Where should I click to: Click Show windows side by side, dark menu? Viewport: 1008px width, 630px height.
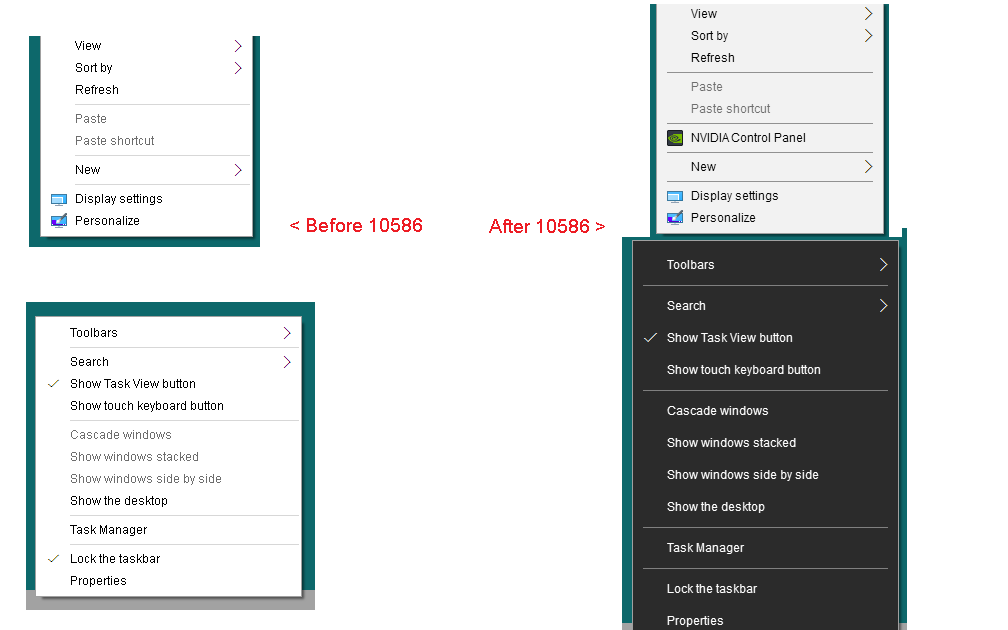(742, 475)
